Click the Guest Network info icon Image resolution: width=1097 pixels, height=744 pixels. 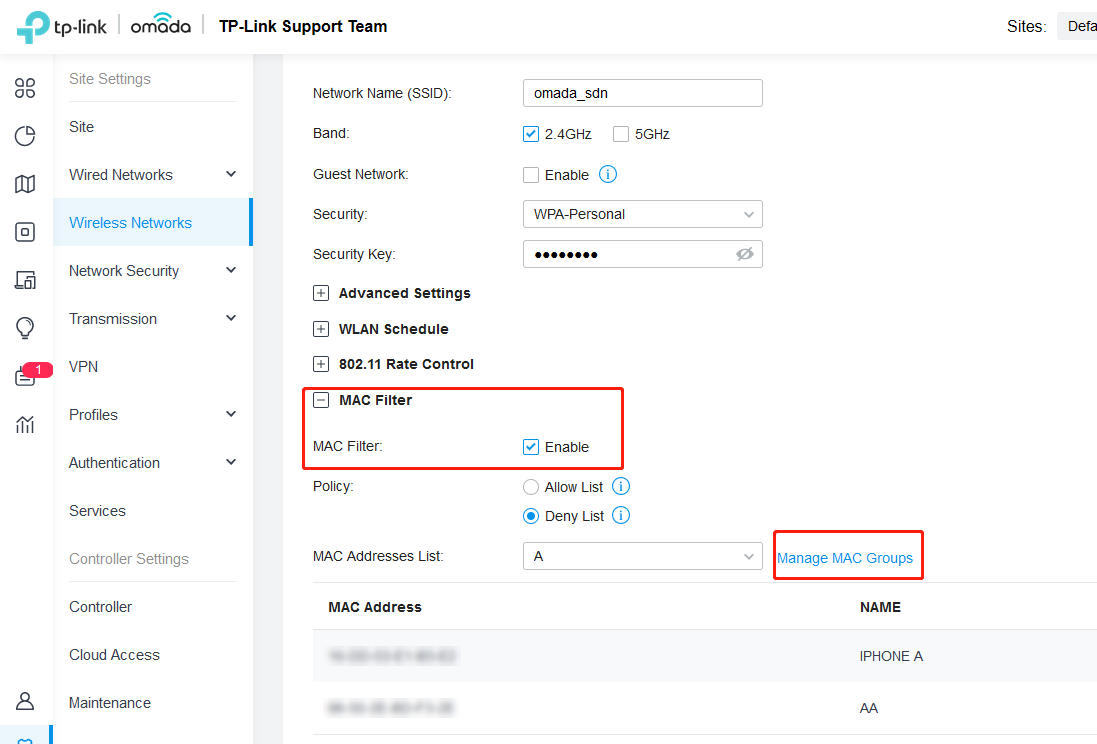(x=607, y=174)
